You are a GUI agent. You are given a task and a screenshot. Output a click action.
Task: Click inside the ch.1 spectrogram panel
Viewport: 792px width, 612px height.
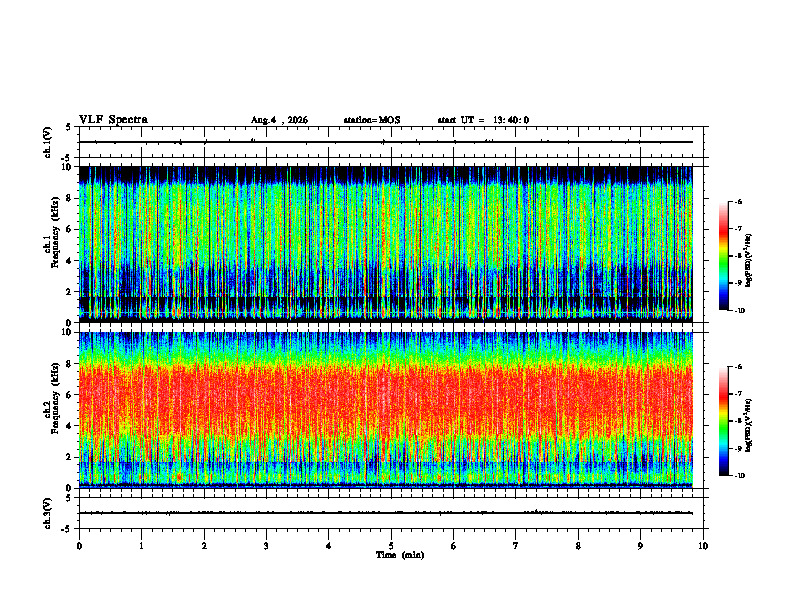pos(385,244)
